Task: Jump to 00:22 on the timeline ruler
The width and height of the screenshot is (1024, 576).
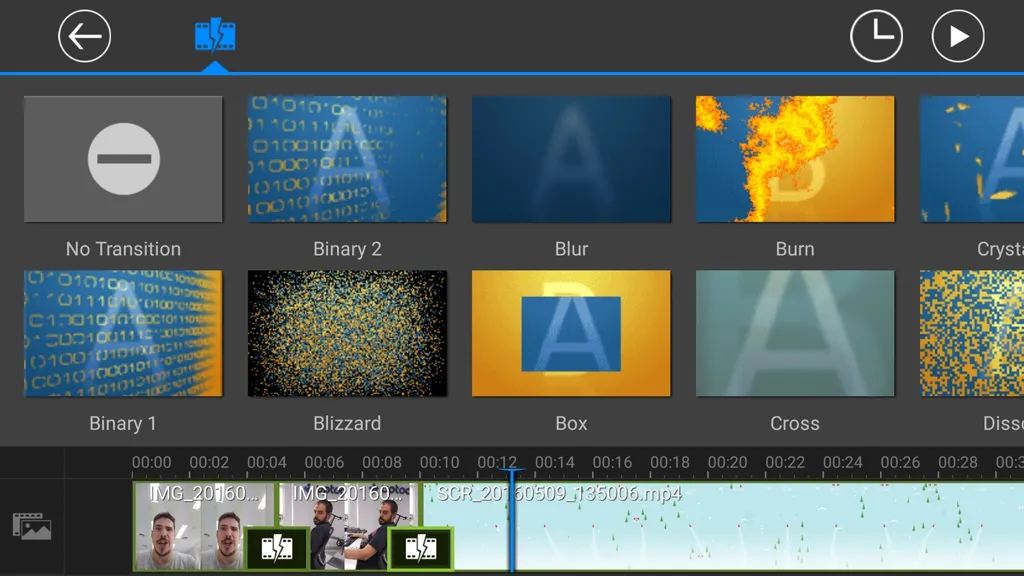Action: click(785, 462)
